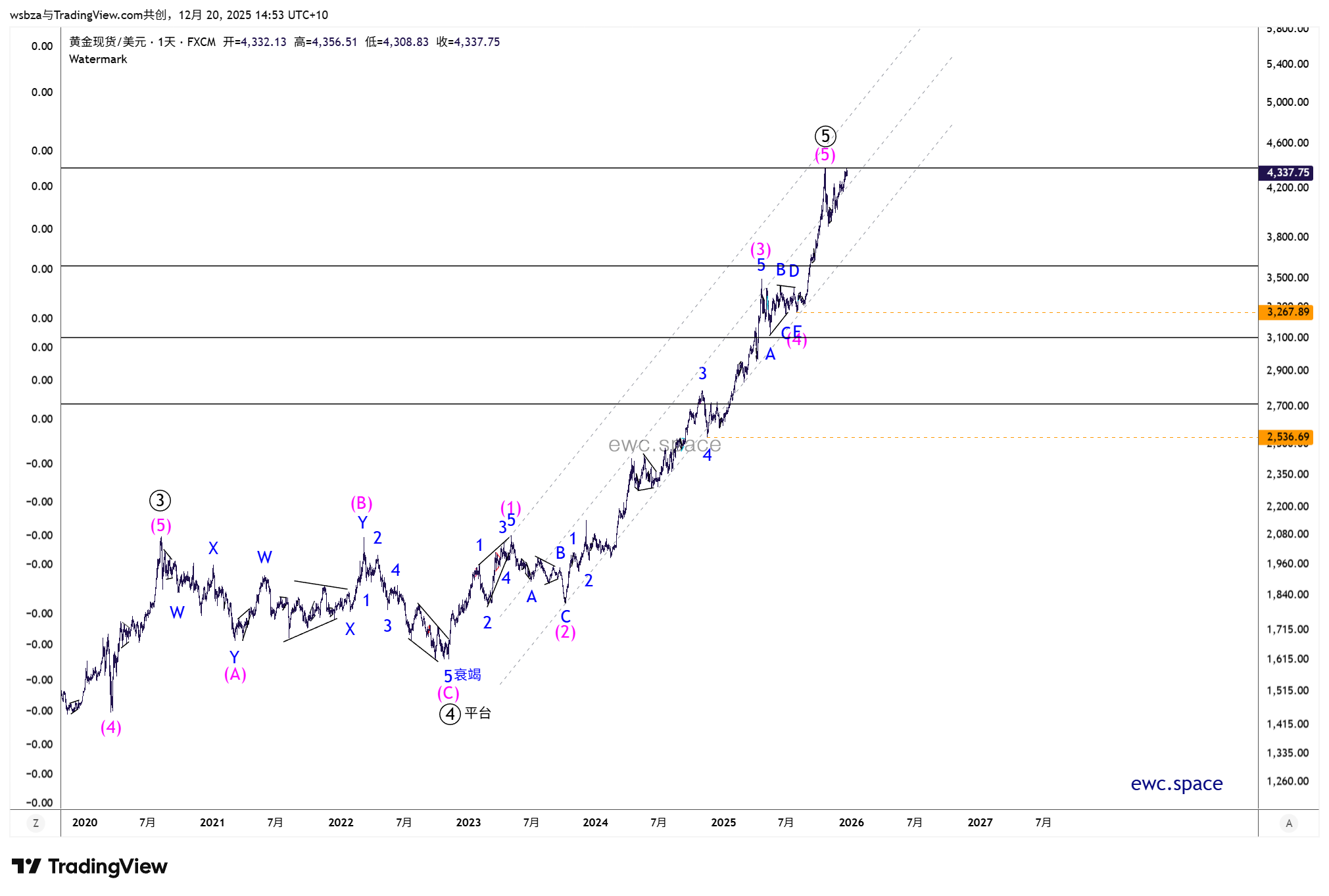Click the orange 3,267.89 price label

pyautogui.click(x=1287, y=312)
